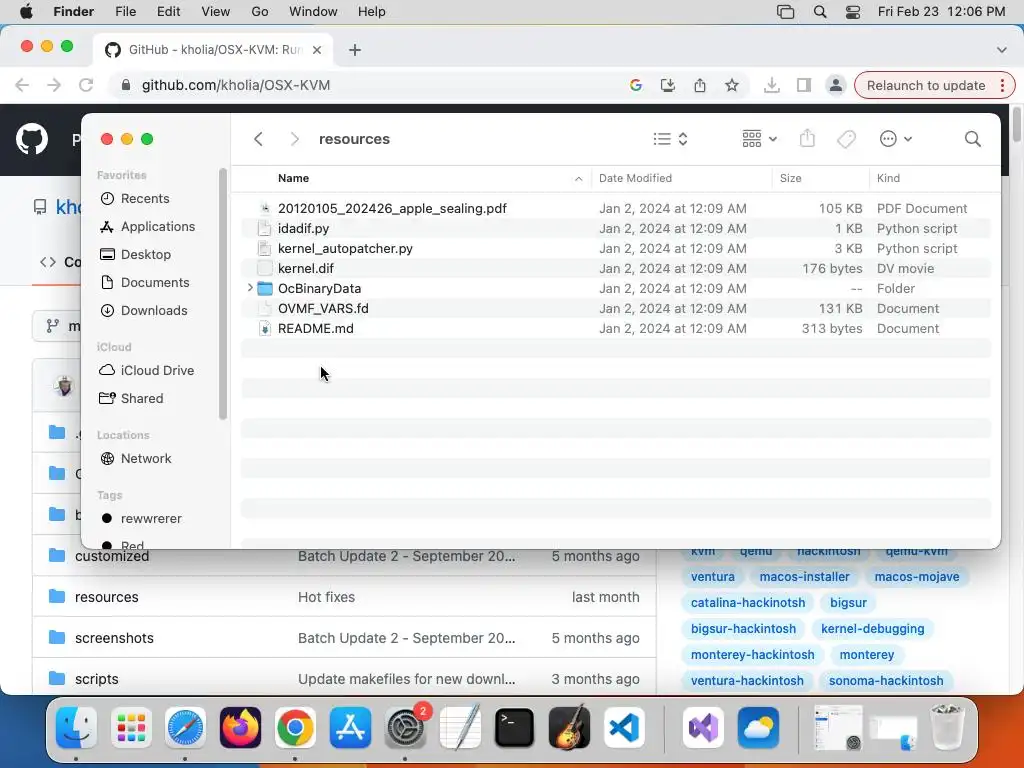Click the Chrome address bar

pyautogui.click(x=366, y=86)
